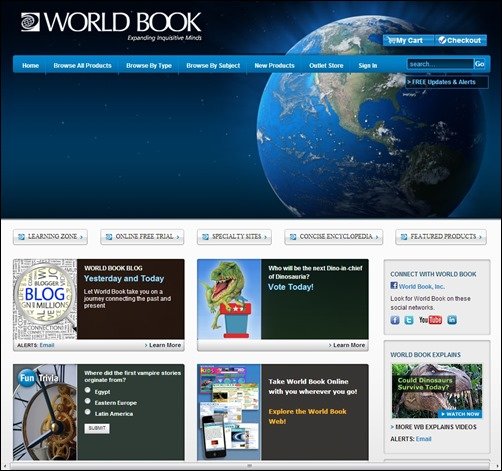Click the World Book globe logo icon
502x471 pixels.
coord(30,22)
